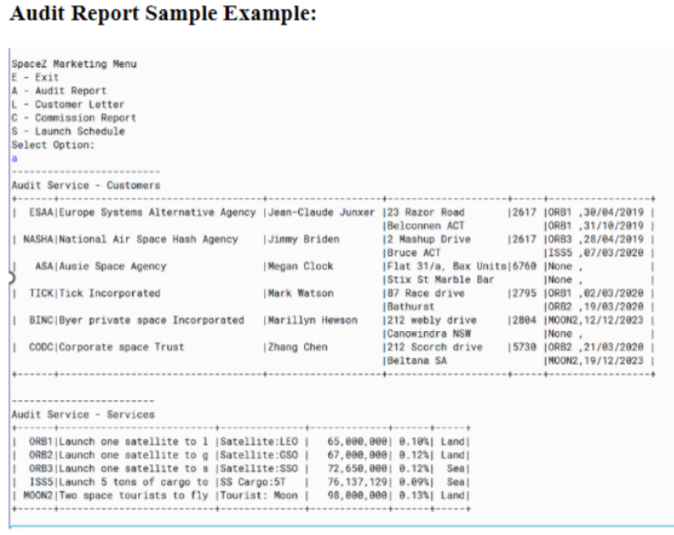674x535 pixels.
Task: Click 'Stix St Marble Bar' line
Action: click(440, 280)
